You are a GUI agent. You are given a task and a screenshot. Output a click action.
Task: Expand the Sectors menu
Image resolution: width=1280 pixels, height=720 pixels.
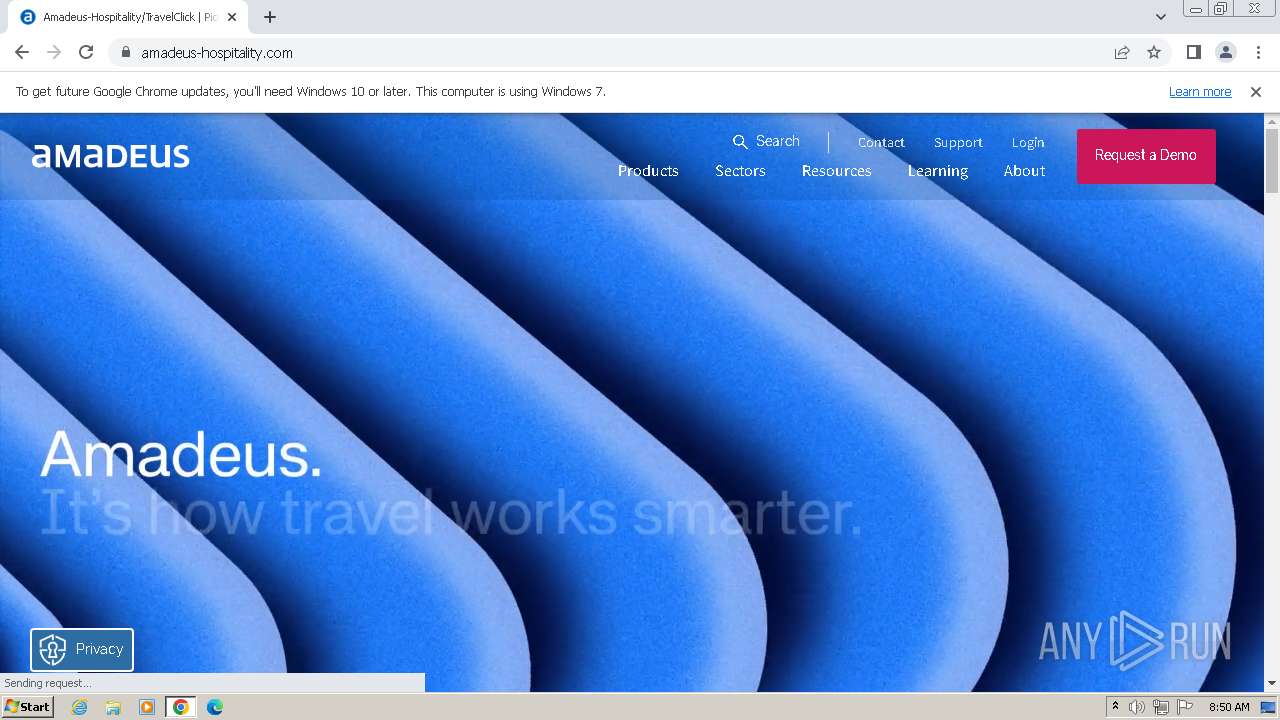(740, 171)
